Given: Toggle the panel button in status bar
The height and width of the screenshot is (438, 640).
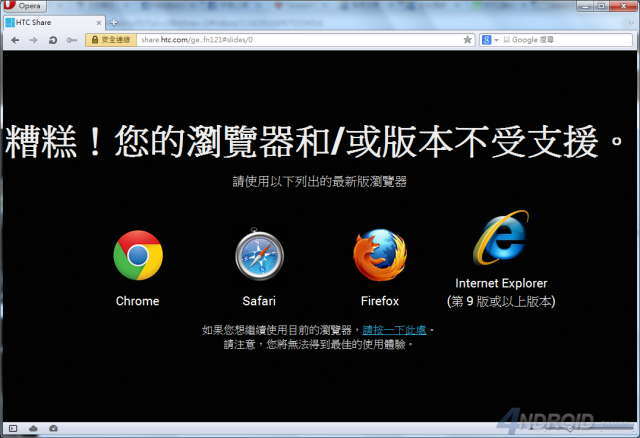Looking at the screenshot, I should (13, 428).
